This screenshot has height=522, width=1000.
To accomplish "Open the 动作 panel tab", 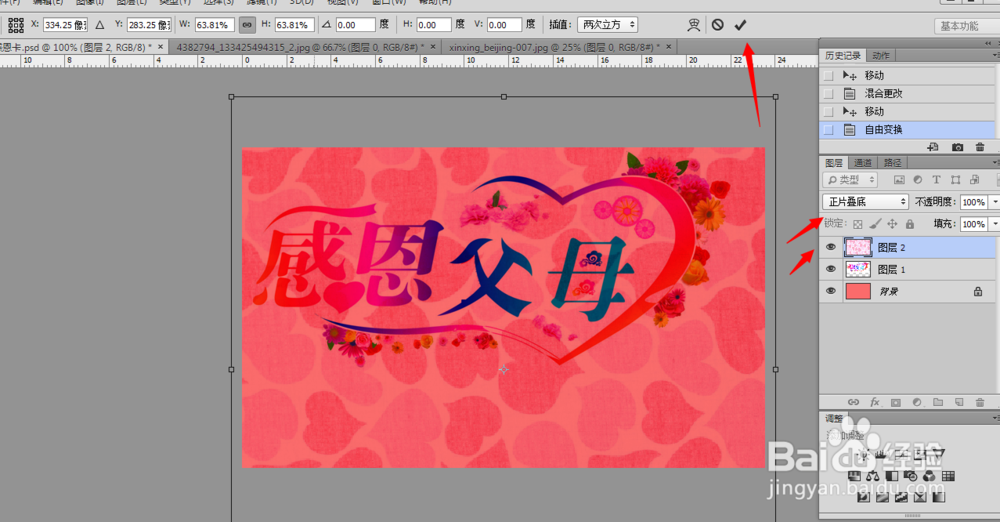I will click(x=881, y=56).
